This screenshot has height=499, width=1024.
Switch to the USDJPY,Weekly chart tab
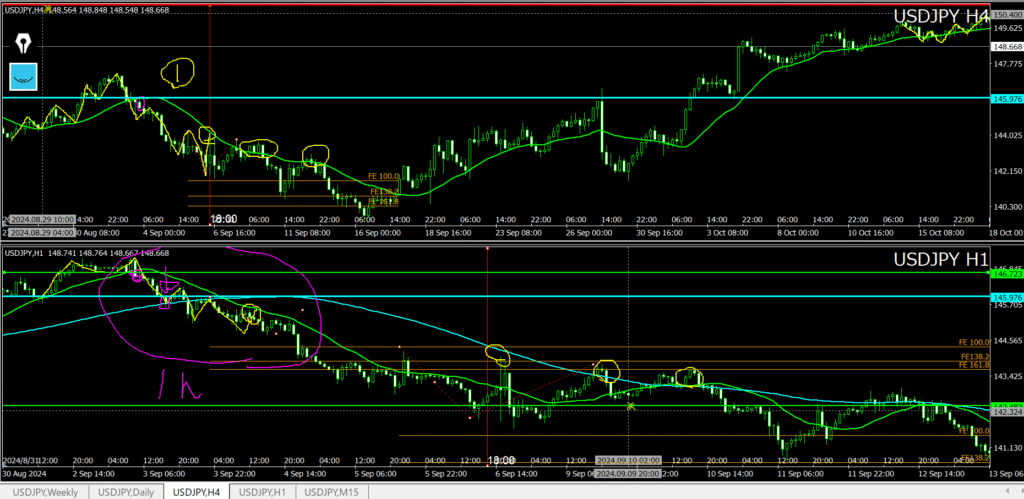43,491
